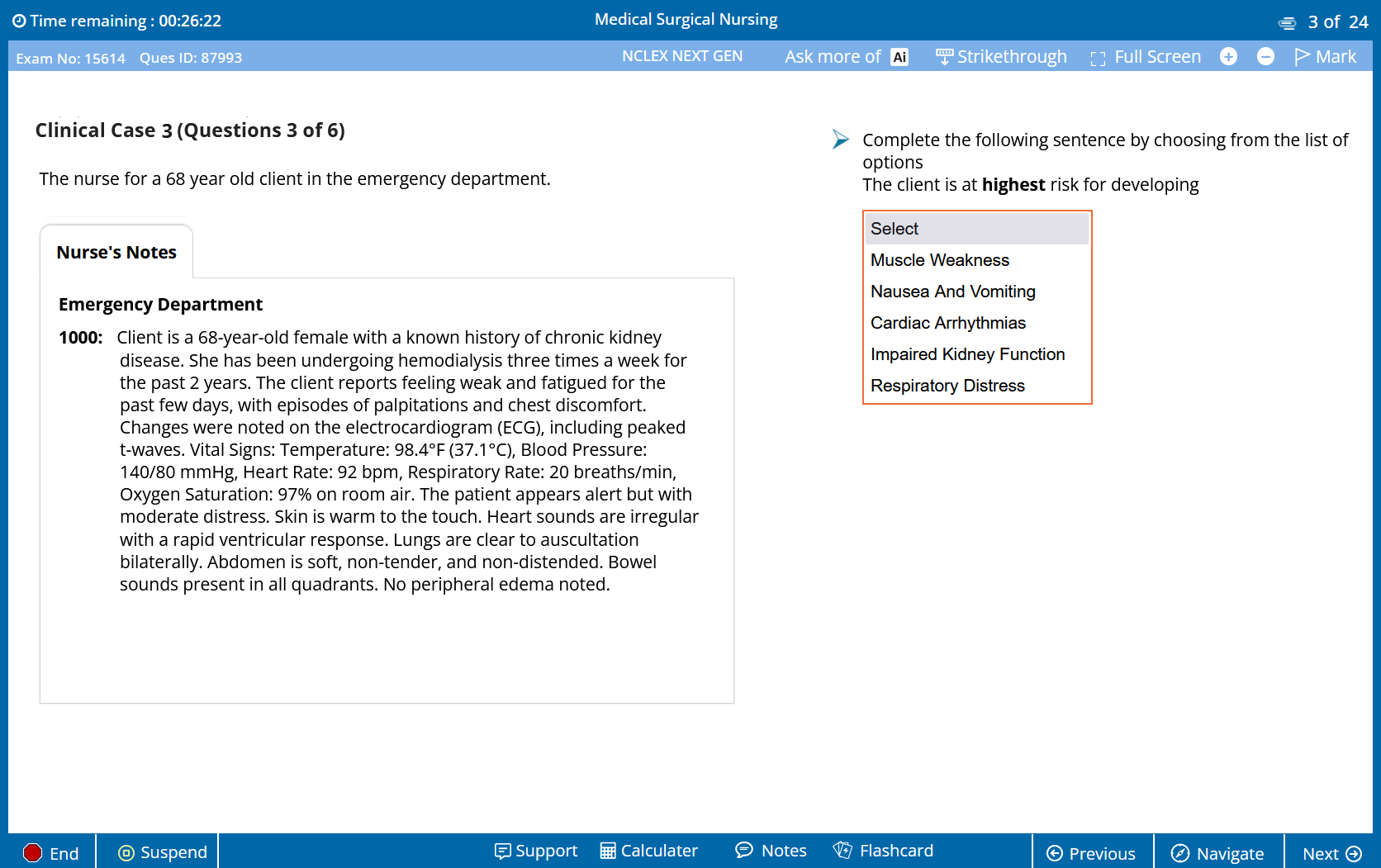The width and height of the screenshot is (1381, 868).
Task: Click the Emergency Department heading
Action: tap(160, 305)
